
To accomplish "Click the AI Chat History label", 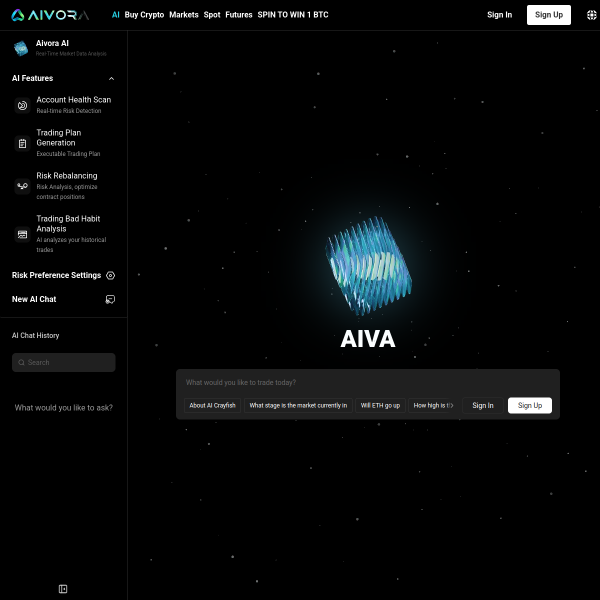I will [x=36, y=336].
